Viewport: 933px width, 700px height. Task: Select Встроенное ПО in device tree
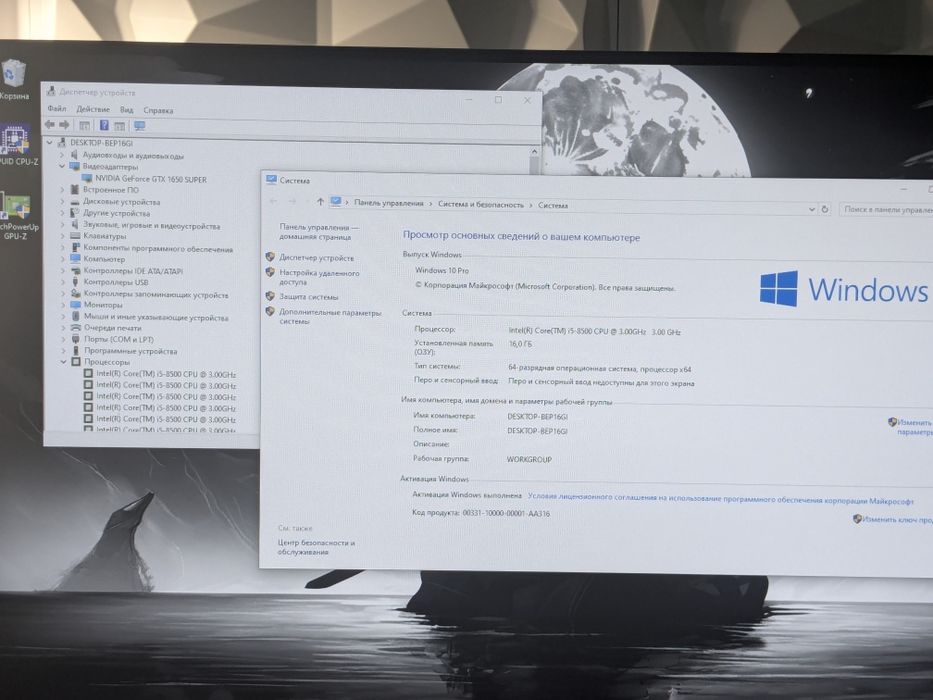click(x=111, y=190)
